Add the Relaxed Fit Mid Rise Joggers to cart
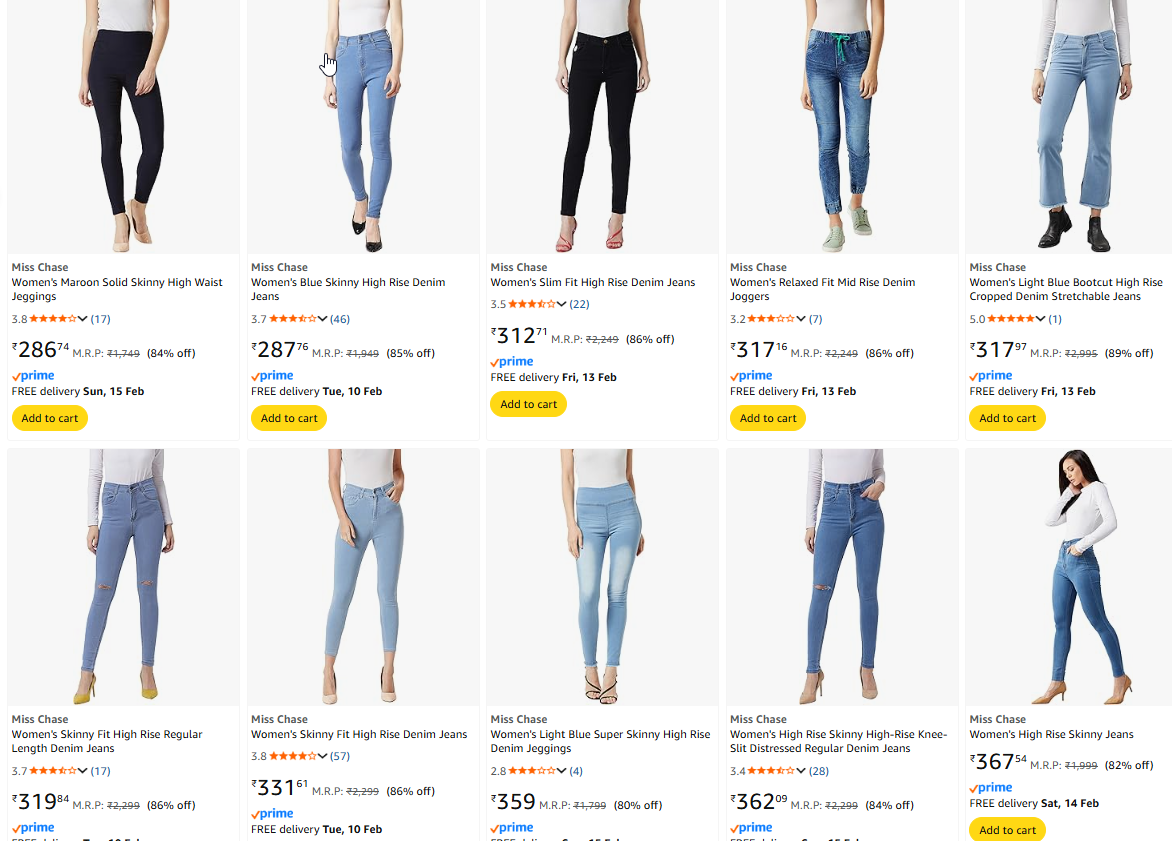The image size is (1172, 841). click(x=768, y=418)
